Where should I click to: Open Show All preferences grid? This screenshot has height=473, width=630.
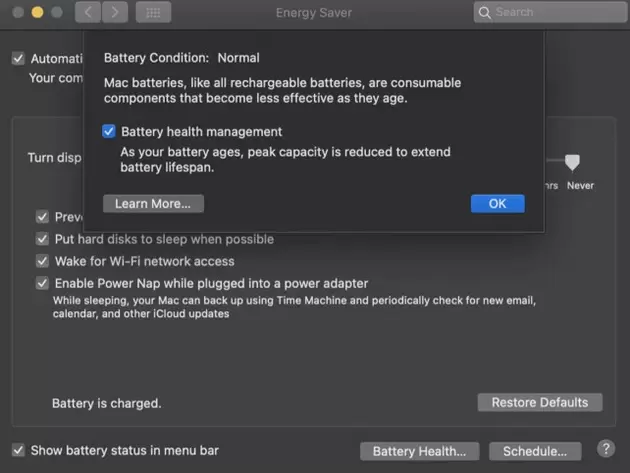pyautogui.click(x=153, y=13)
